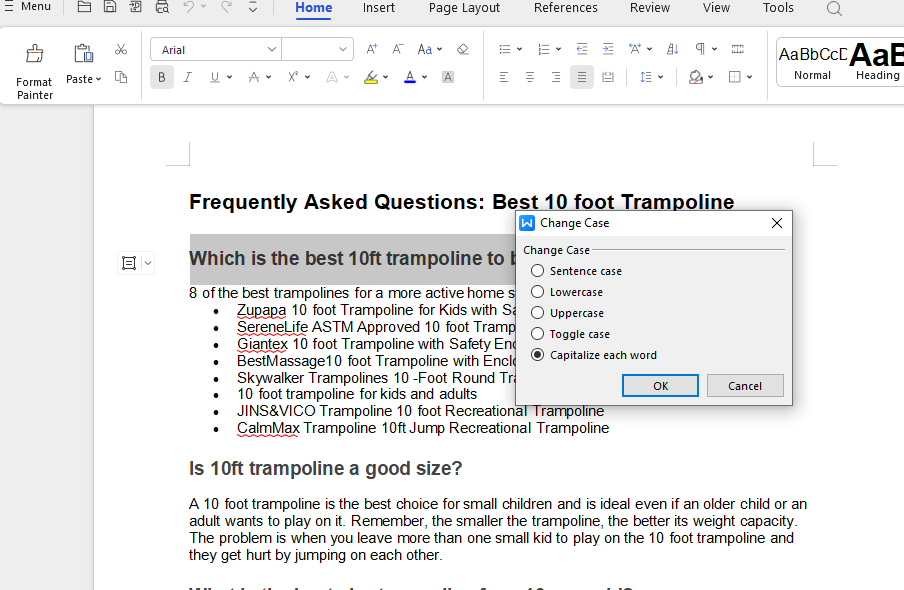The width and height of the screenshot is (904, 590).
Task: Switch to the Insert ribbon tab
Action: click(x=379, y=8)
